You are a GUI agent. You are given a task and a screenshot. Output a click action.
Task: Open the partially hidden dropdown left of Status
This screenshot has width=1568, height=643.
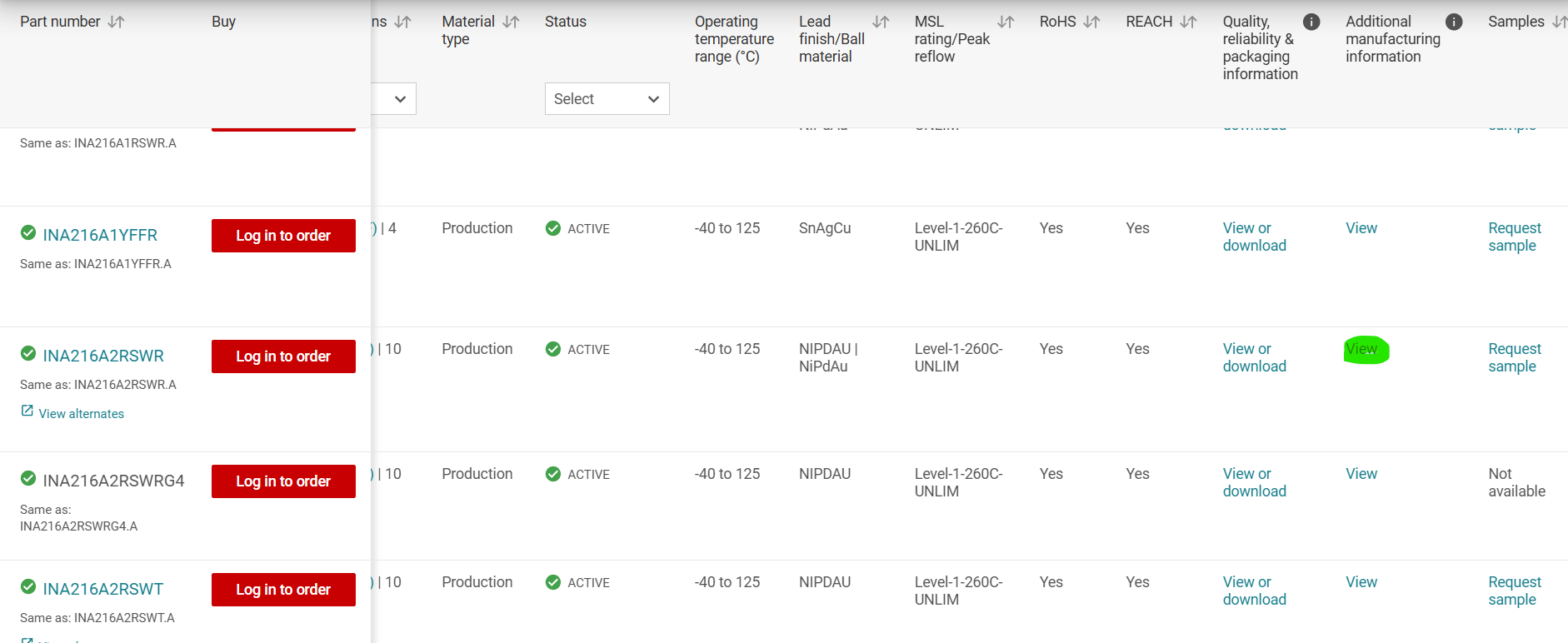(393, 99)
